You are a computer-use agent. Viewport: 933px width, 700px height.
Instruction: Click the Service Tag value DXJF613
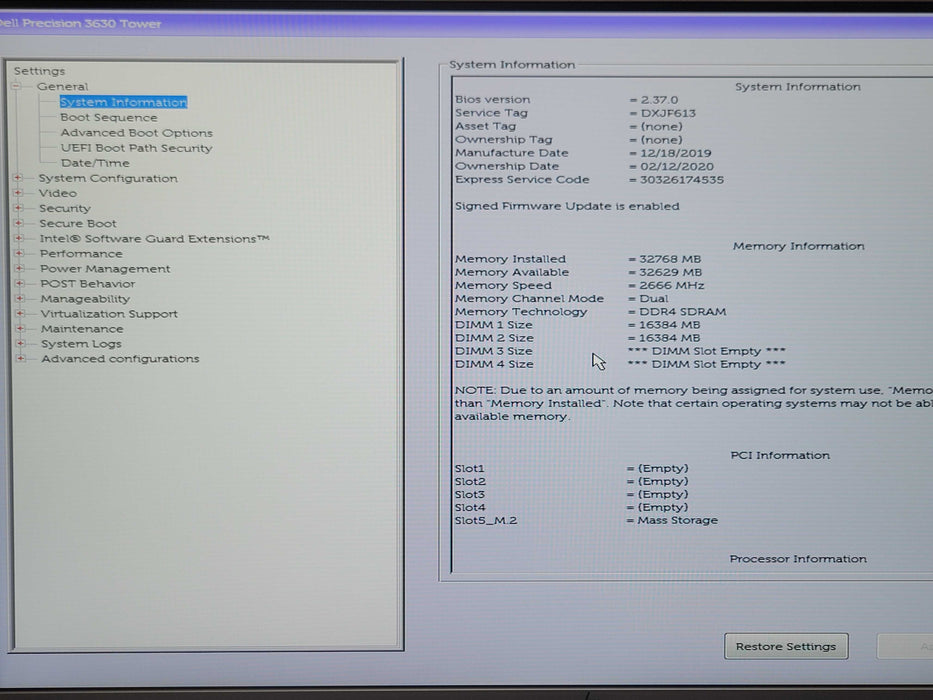(668, 113)
